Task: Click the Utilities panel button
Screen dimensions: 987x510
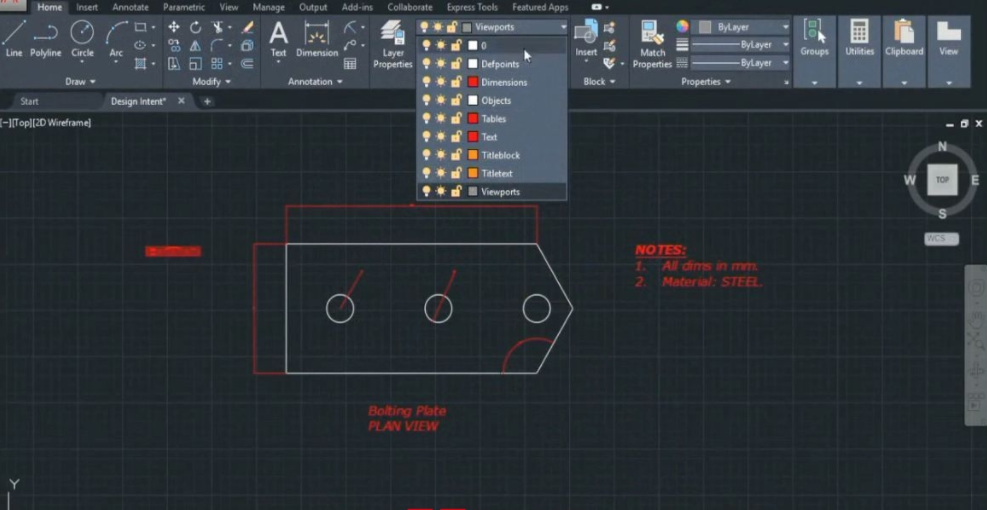Action: [859, 44]
